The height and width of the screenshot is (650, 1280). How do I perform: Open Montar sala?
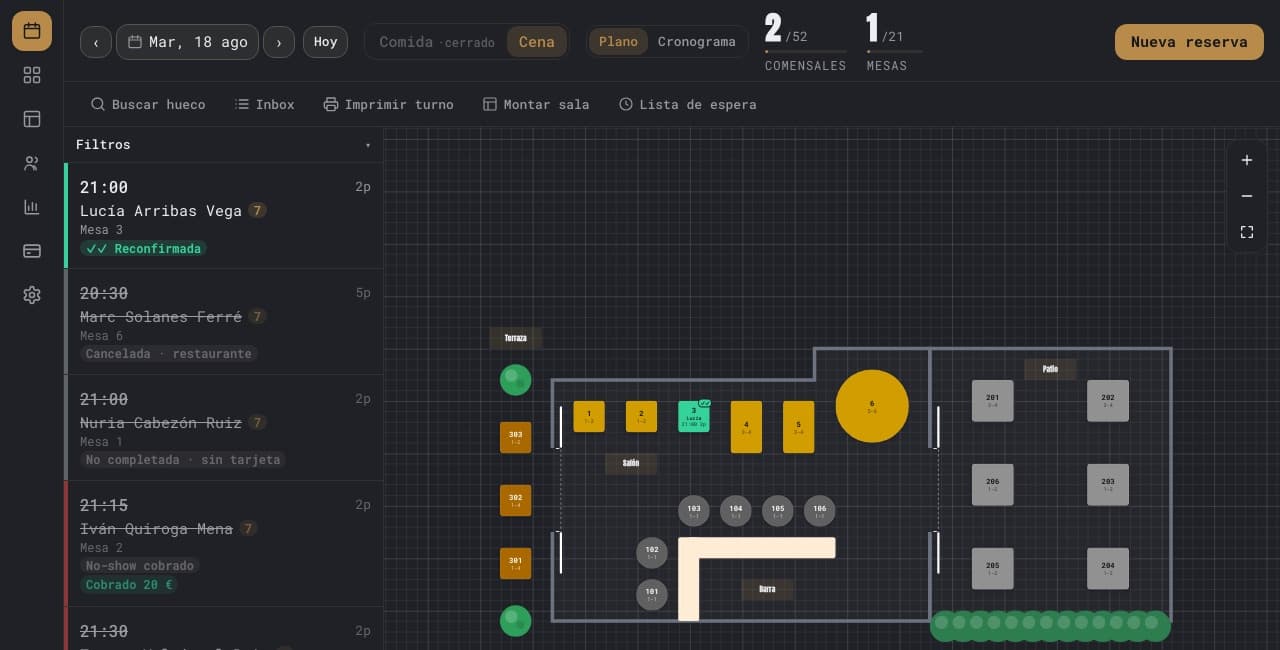pyautogui.click(x=536, y=104)
